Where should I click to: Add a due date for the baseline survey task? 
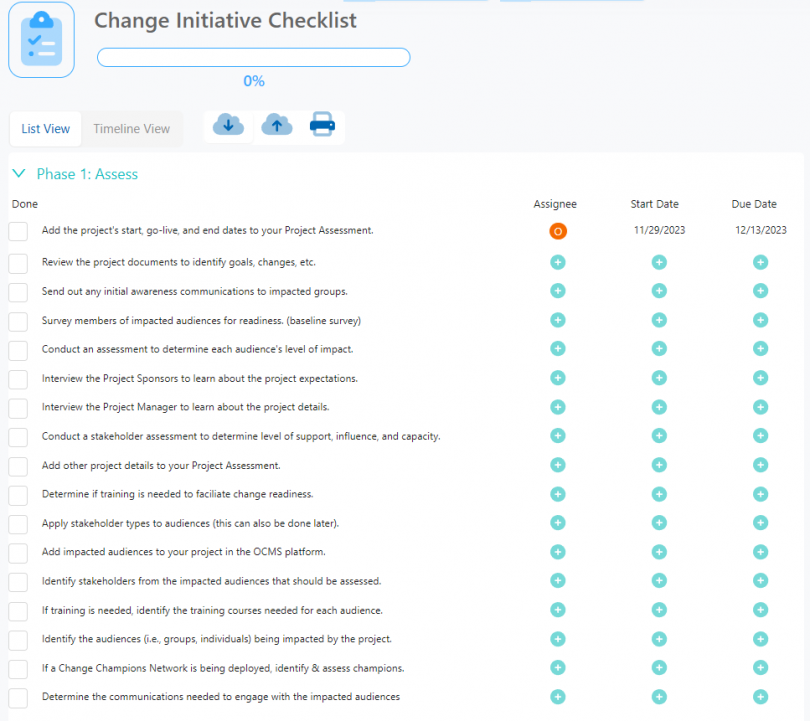pos(760,320)
